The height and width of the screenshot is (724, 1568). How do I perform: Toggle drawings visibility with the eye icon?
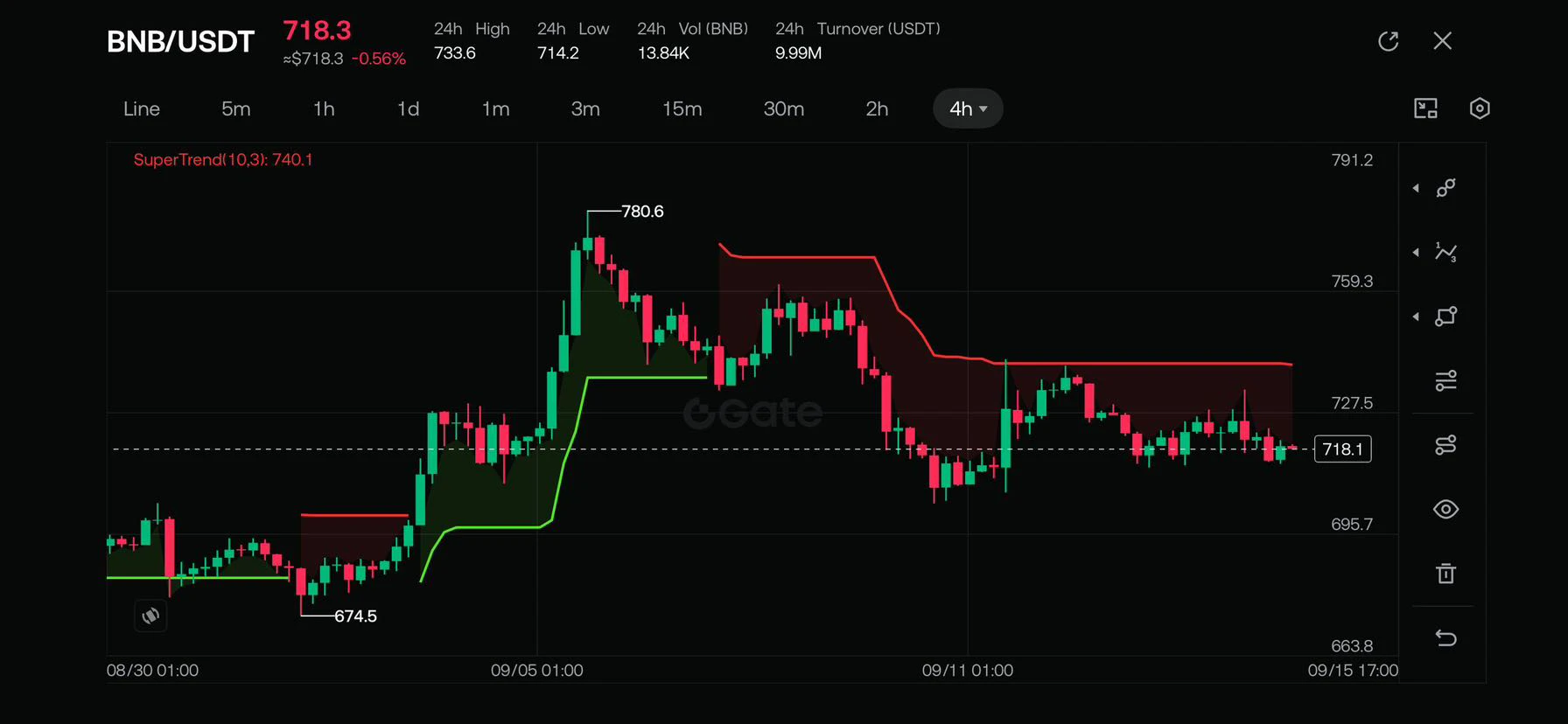(1446, 509)
